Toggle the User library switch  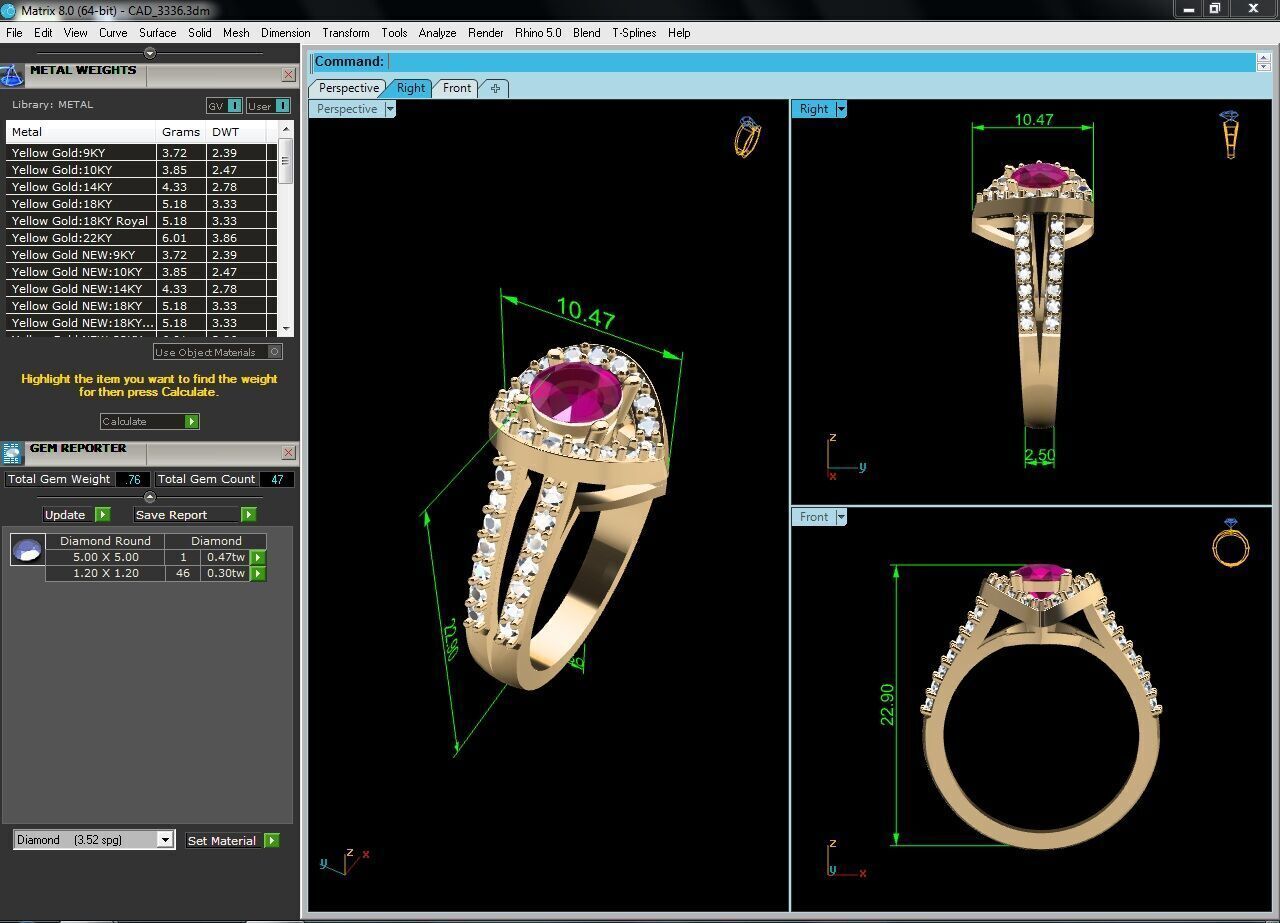click(x=268, y=105)
